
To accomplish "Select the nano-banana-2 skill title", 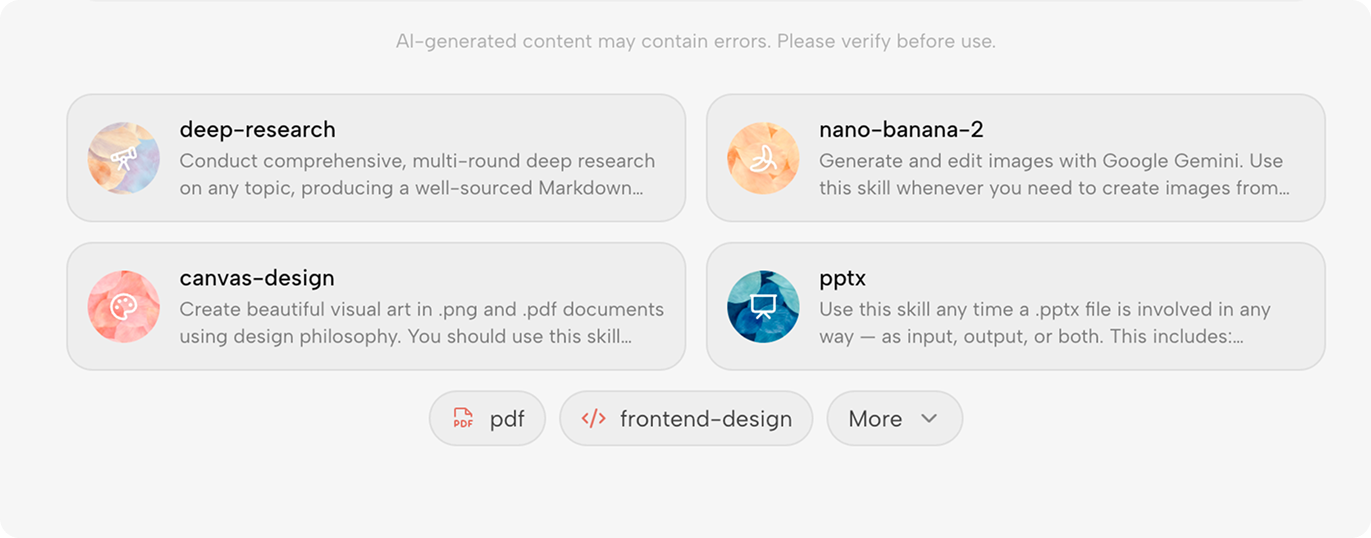I will click(901, 130).
